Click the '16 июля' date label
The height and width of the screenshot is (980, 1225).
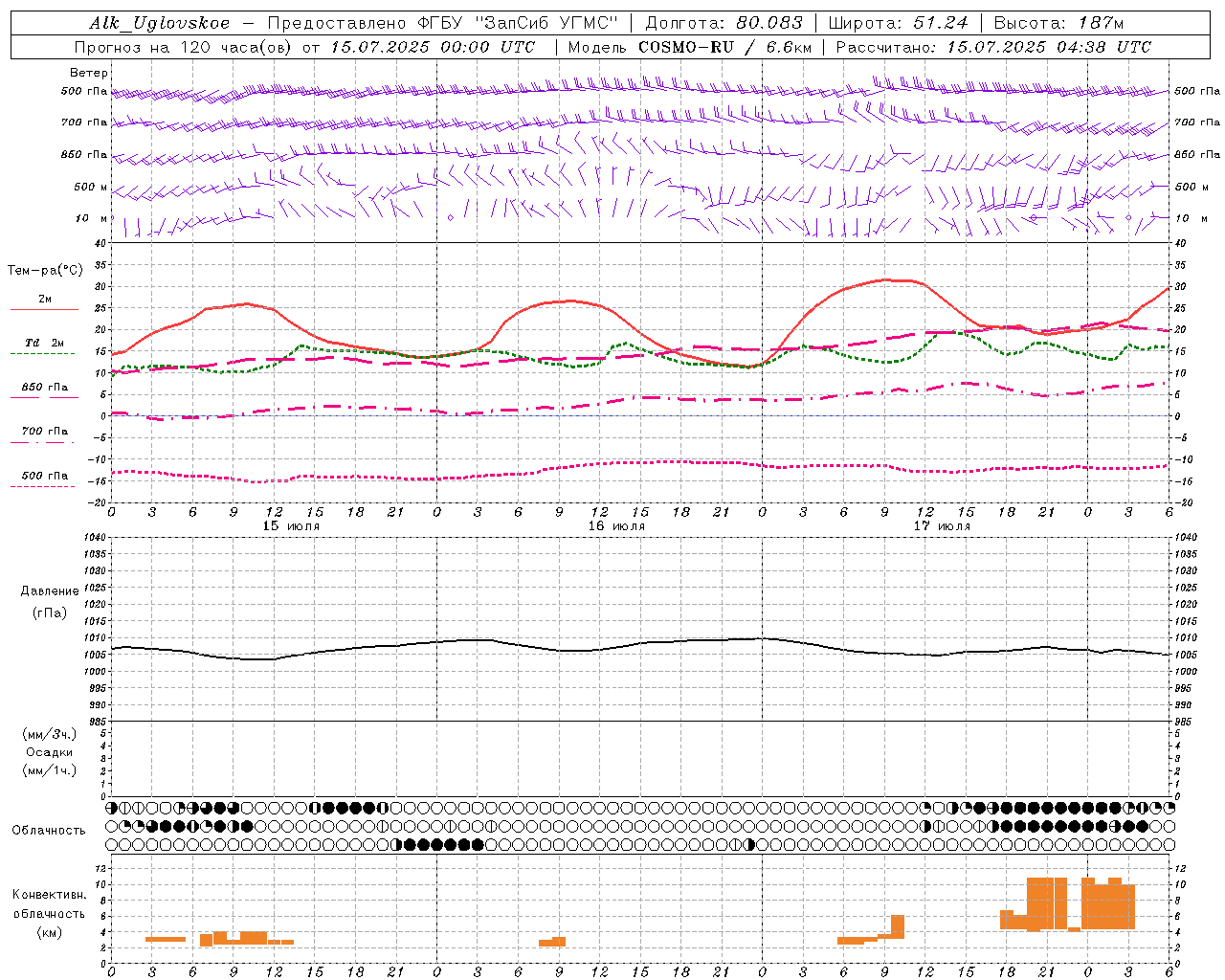coord(616,526)
